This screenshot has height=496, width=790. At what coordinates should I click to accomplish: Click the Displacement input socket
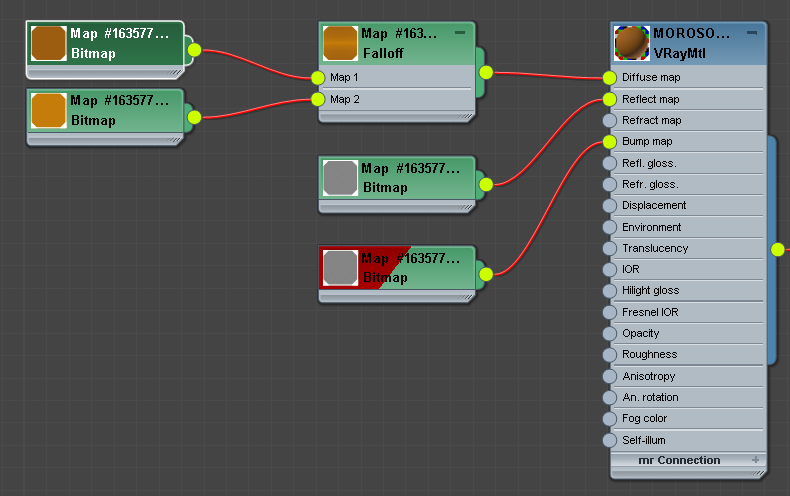pyautogui.click(x=610, y=206)
